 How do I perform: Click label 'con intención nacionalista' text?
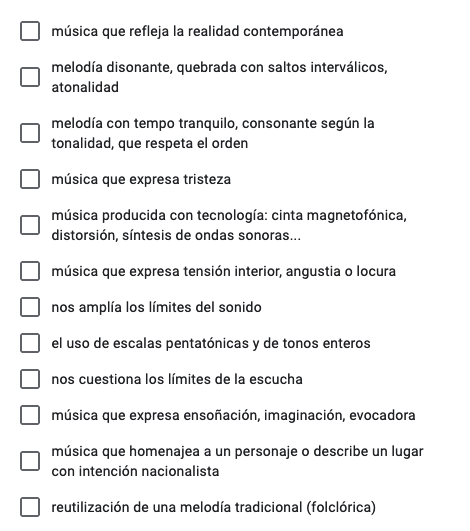click(x=135, y=471)
